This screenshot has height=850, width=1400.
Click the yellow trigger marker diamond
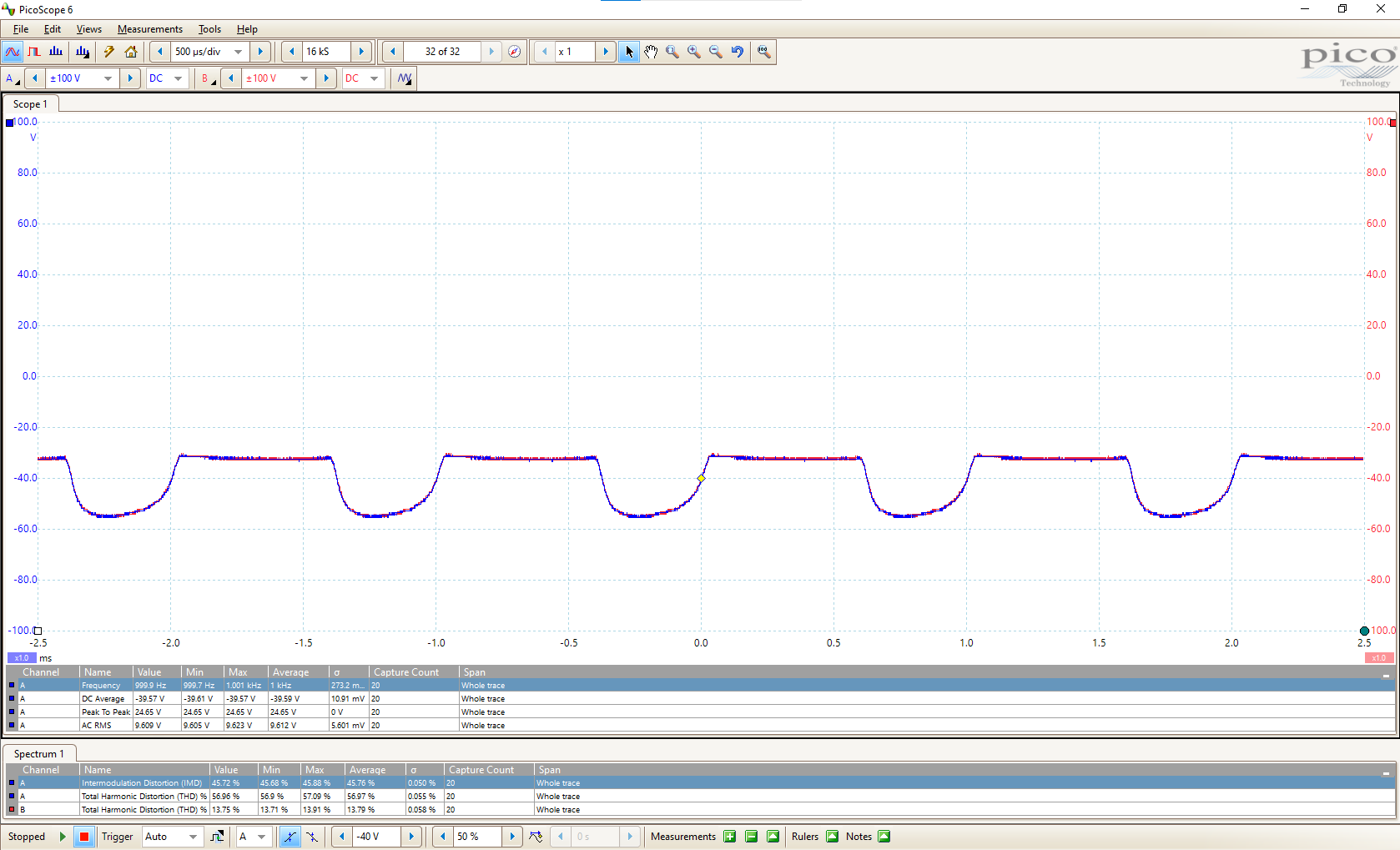[701, 479]
